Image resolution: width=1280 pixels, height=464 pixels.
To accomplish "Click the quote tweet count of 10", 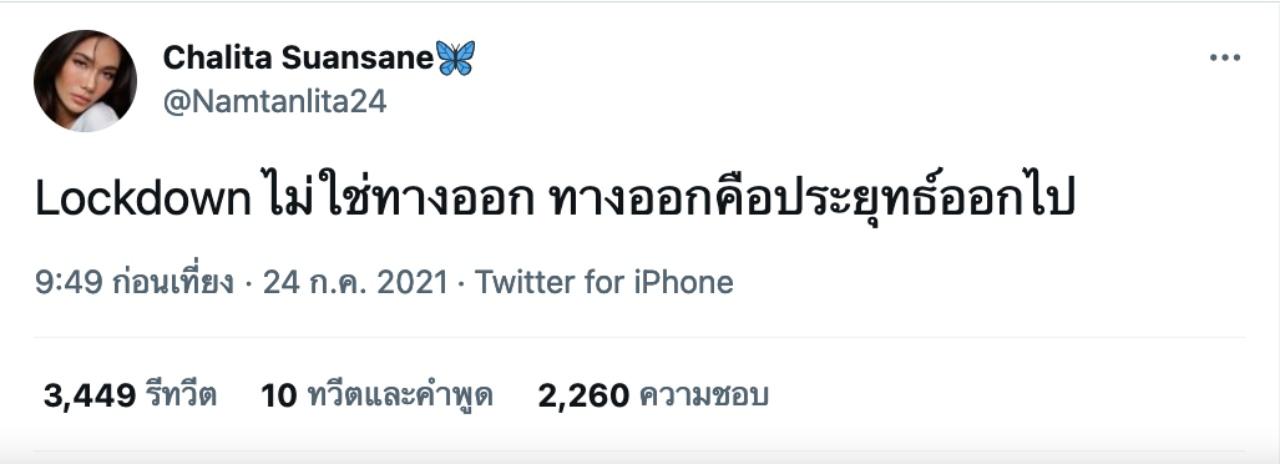I will point(279,396).
